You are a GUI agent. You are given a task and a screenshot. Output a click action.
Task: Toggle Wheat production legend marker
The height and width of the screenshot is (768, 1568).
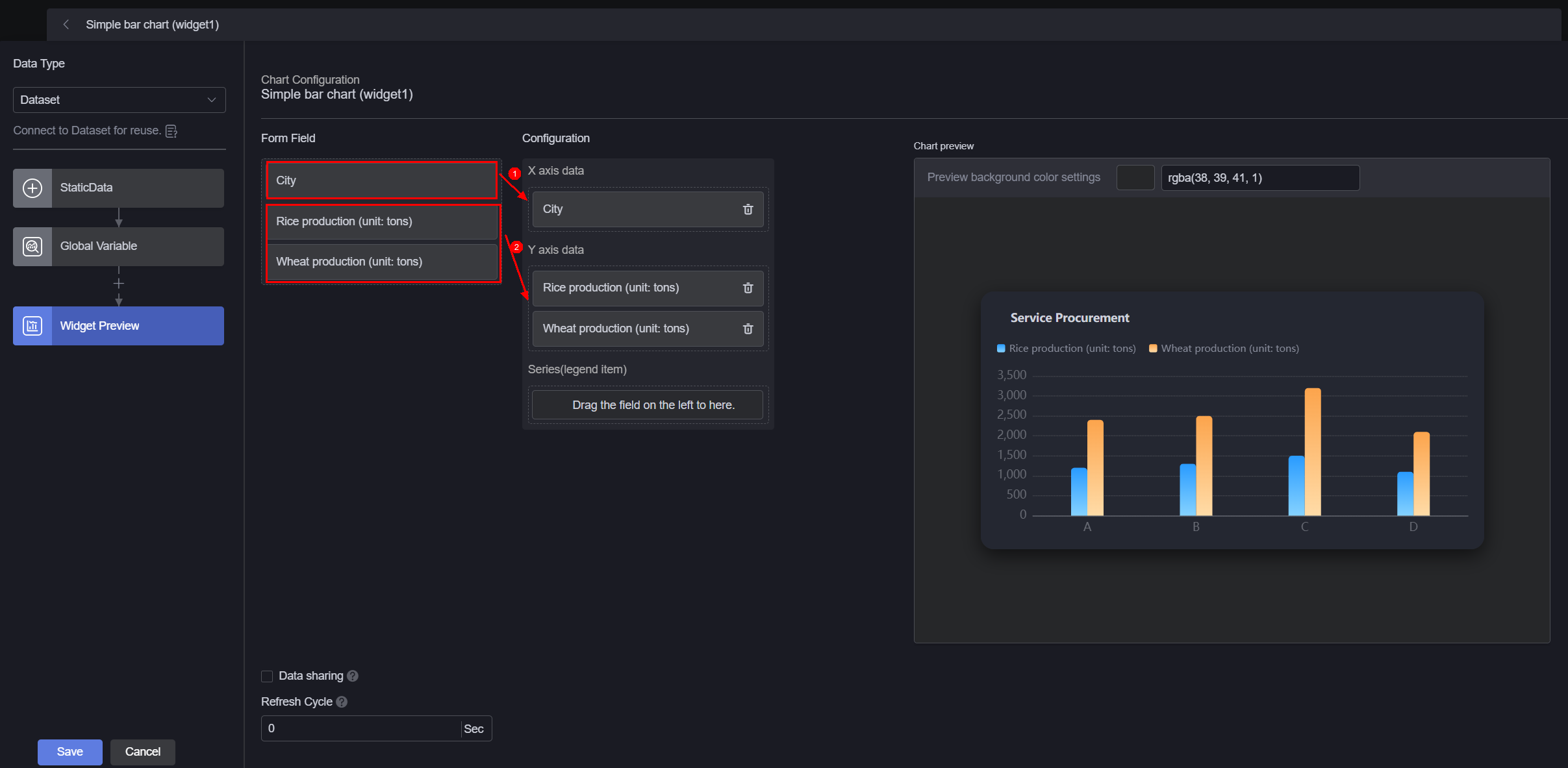[1153, 349]
